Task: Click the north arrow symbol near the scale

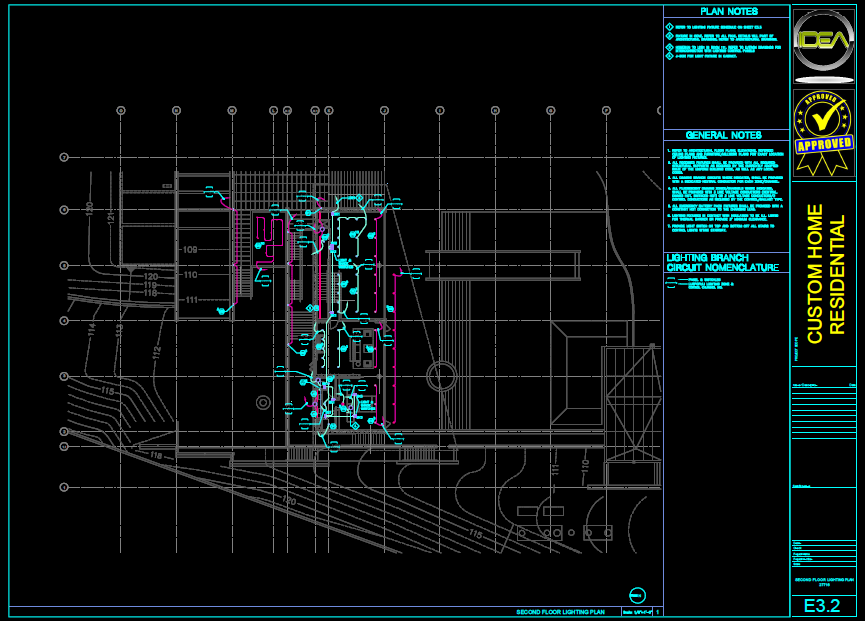Action: point(638,594)
